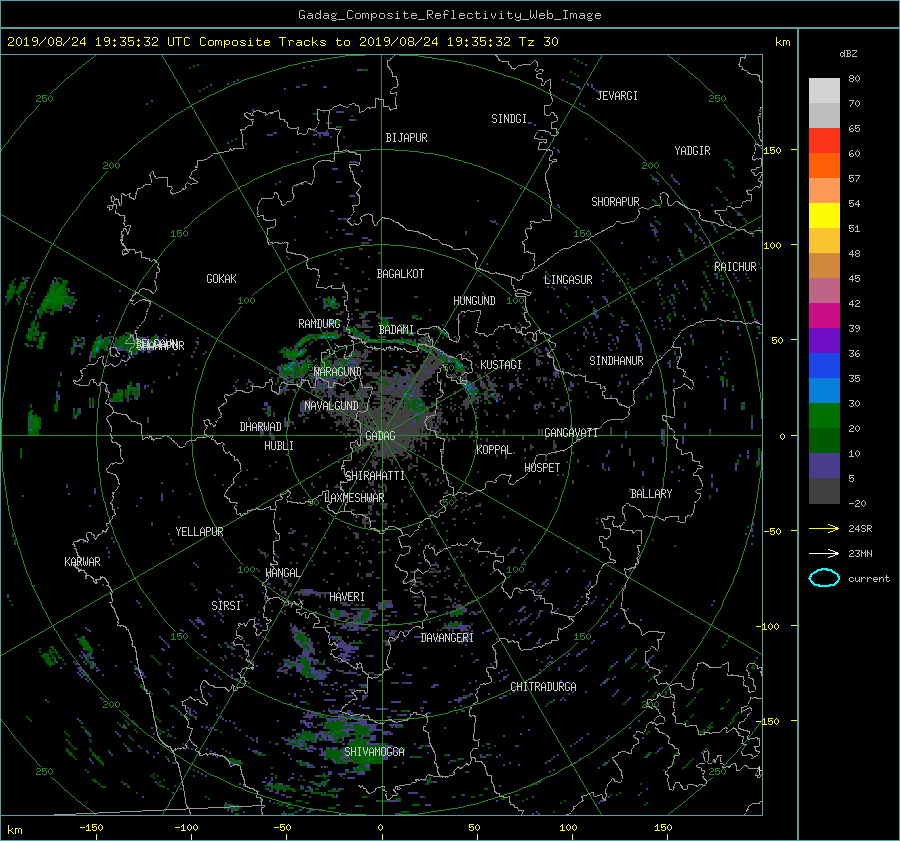Image resolution: width=900 pixels, height=841 pixels.
Task: Click the DAVANGERI city label
Action: [447, 638]
